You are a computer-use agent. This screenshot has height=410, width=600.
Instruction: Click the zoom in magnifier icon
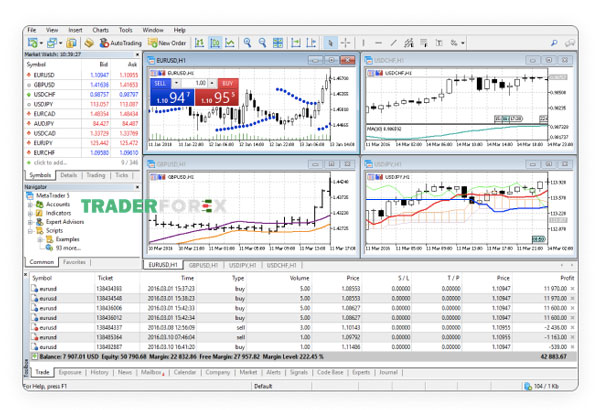point(248,43)
